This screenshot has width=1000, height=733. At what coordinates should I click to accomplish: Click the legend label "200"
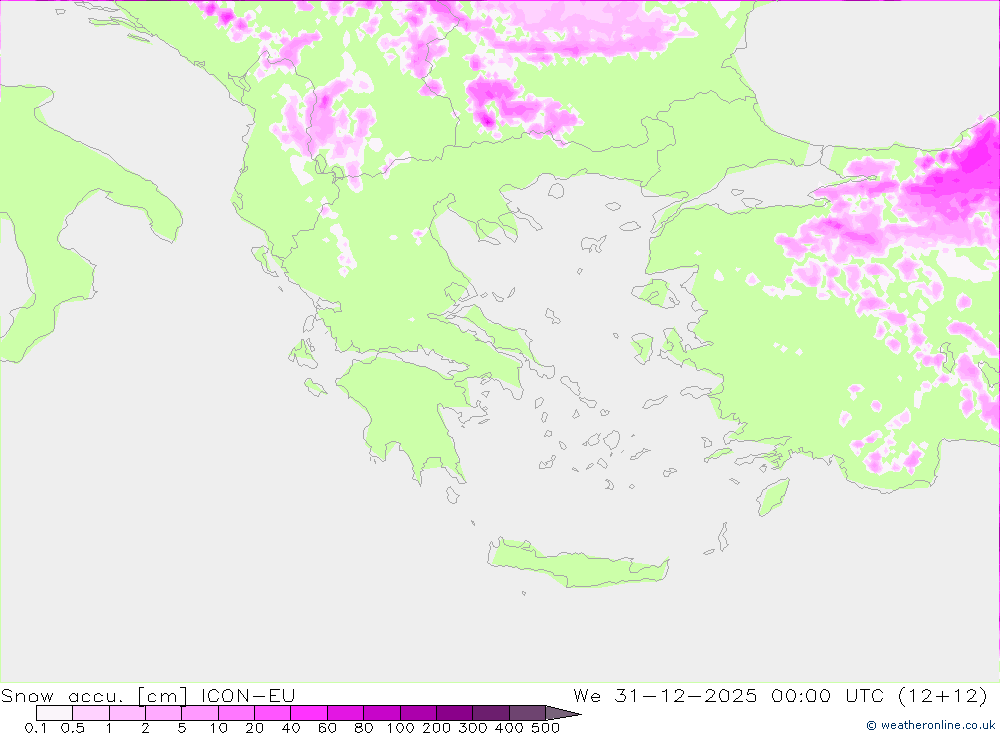click(x=437, y=727)
